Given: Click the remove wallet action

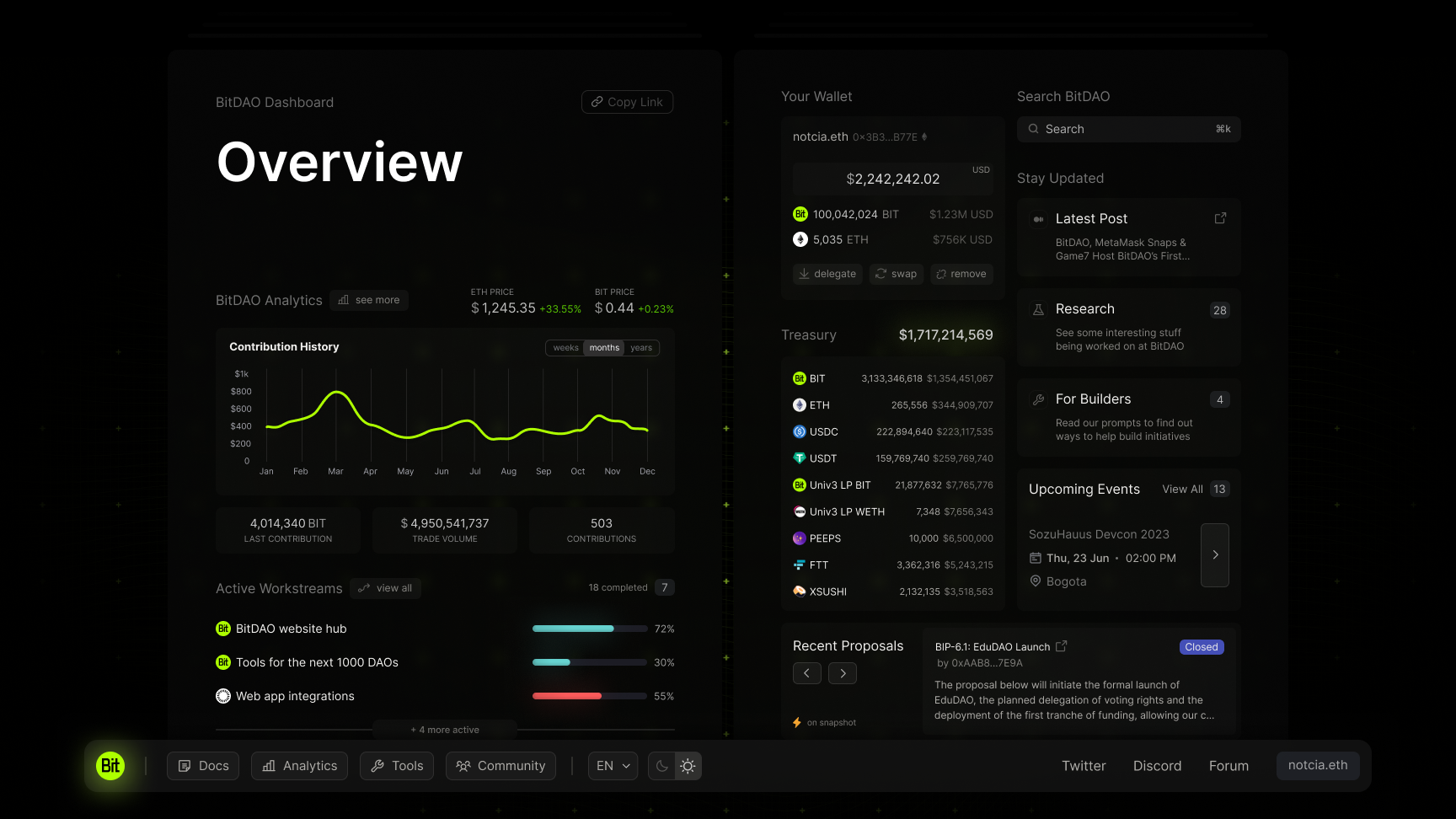Looking at the screenshot, I should 961,274.
